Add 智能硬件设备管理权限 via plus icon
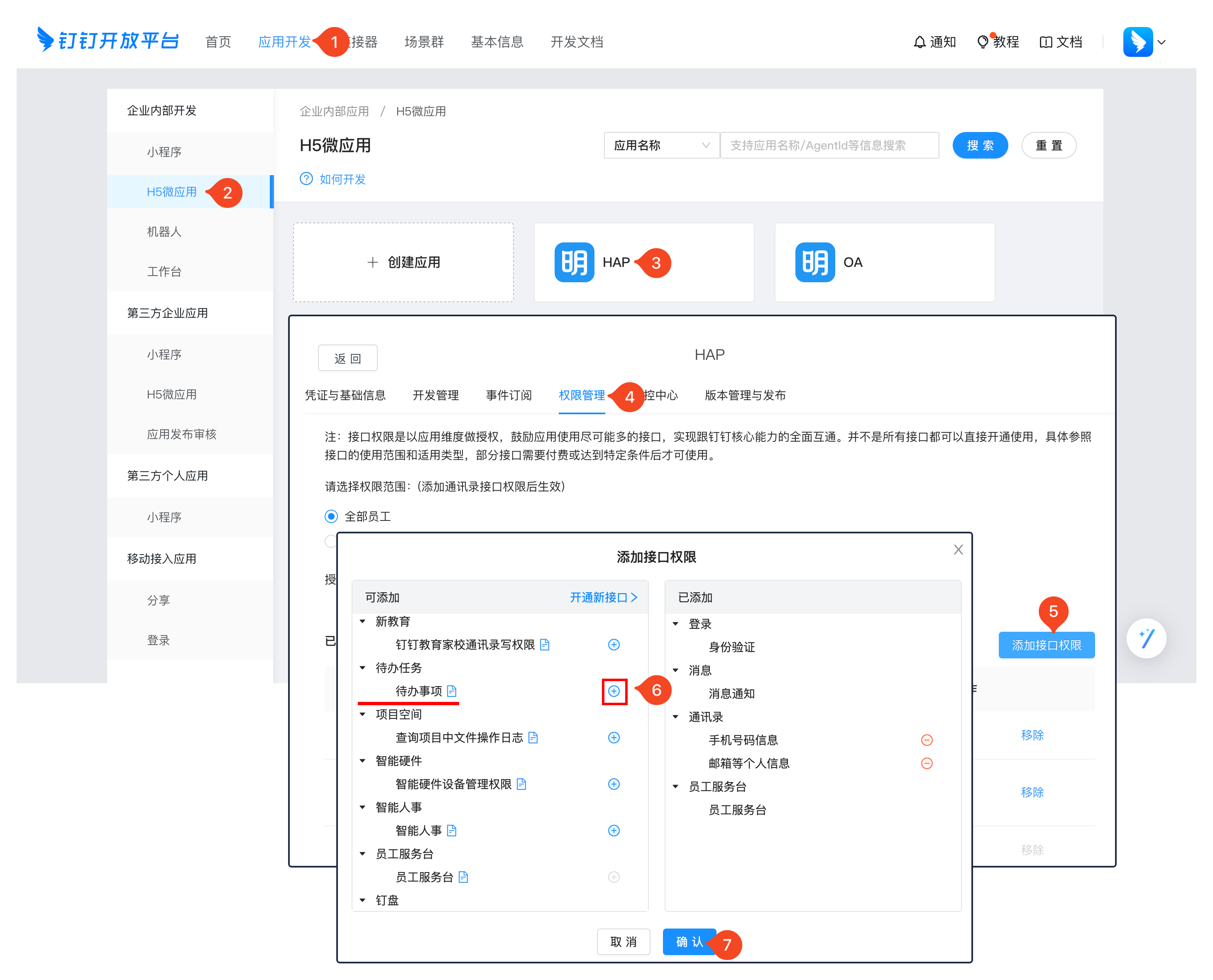 pyautogui.click(x=614, y=784)
